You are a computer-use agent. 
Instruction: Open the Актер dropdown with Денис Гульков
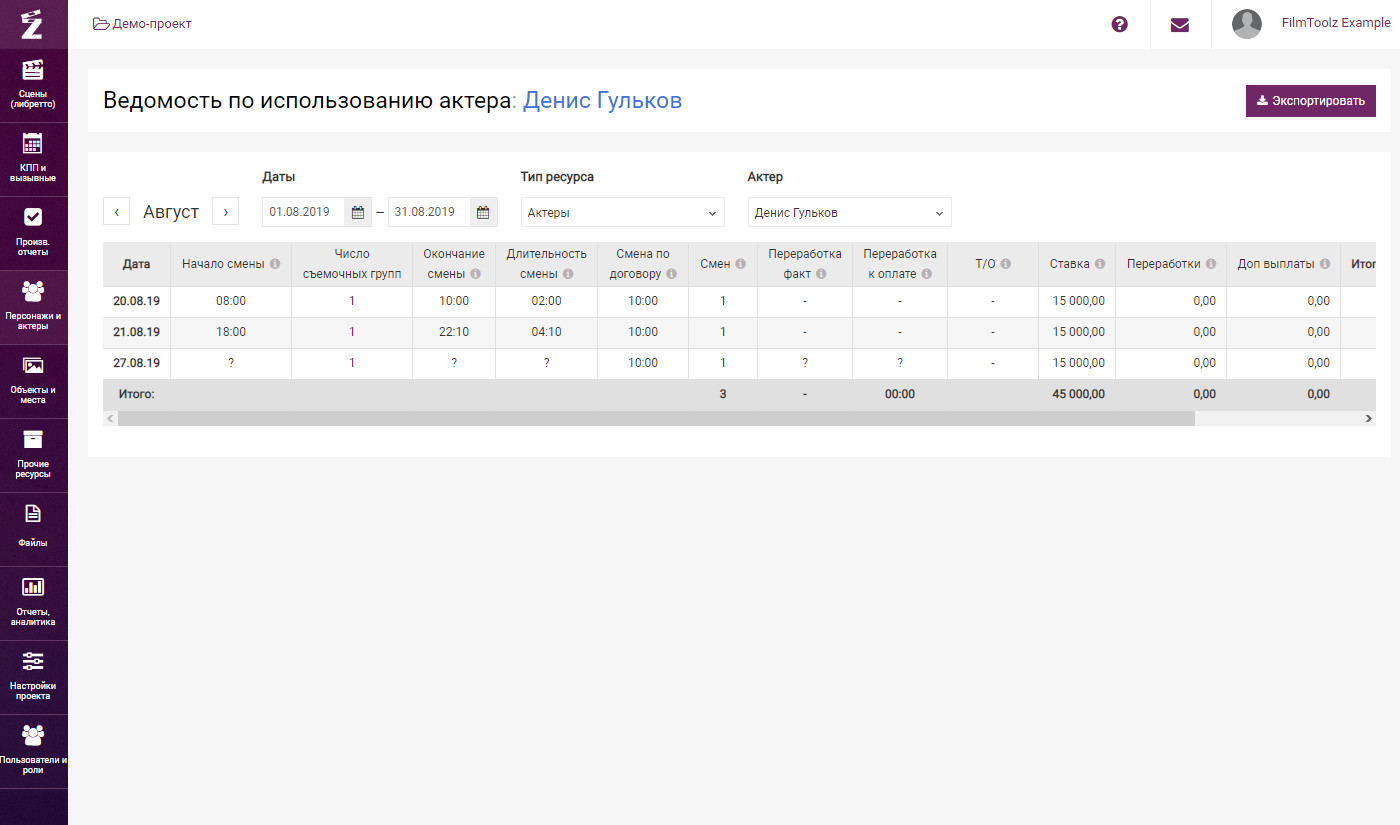pyautogui.click(x=850, y=212)
